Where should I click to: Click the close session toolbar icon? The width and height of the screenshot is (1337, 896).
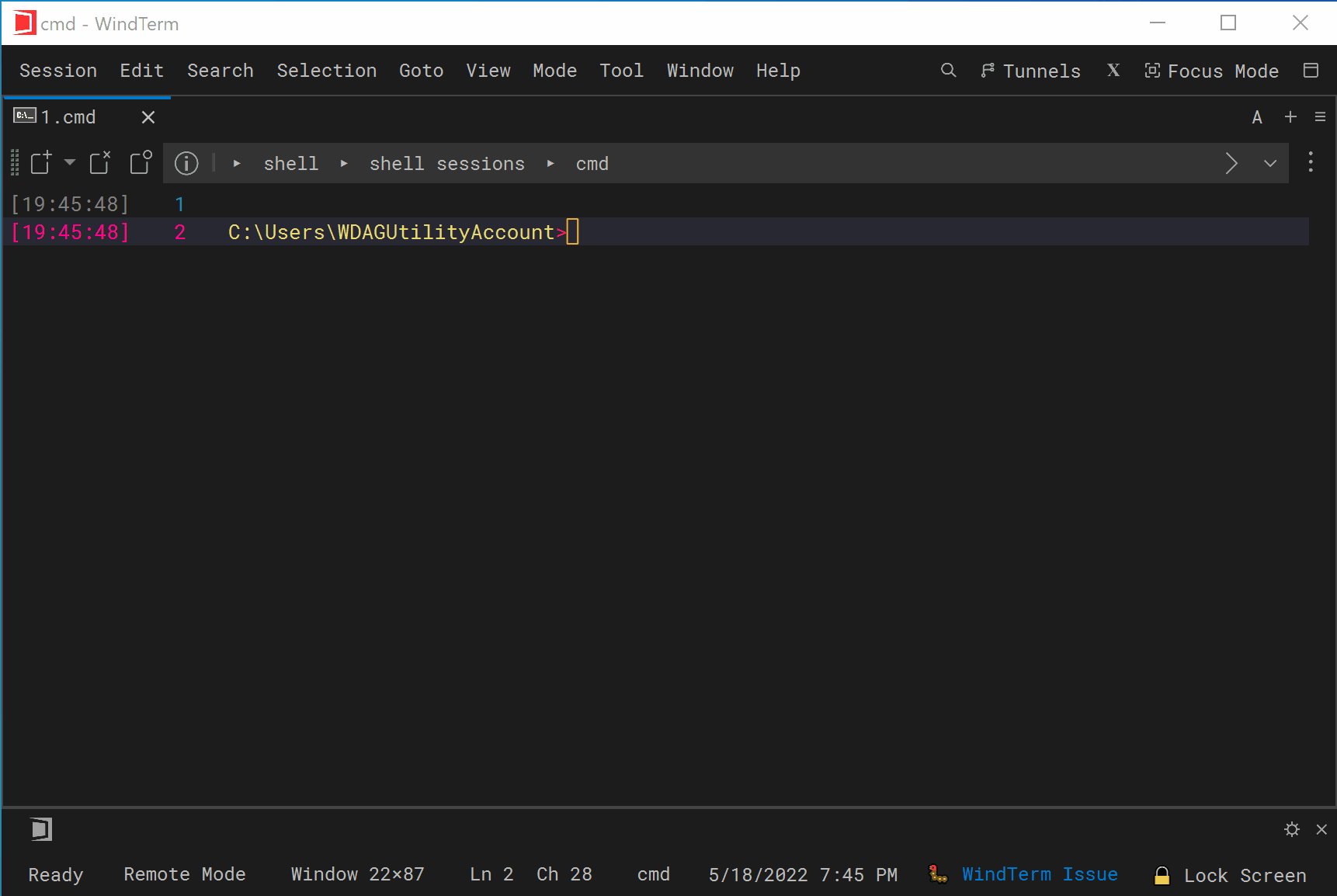100,163
